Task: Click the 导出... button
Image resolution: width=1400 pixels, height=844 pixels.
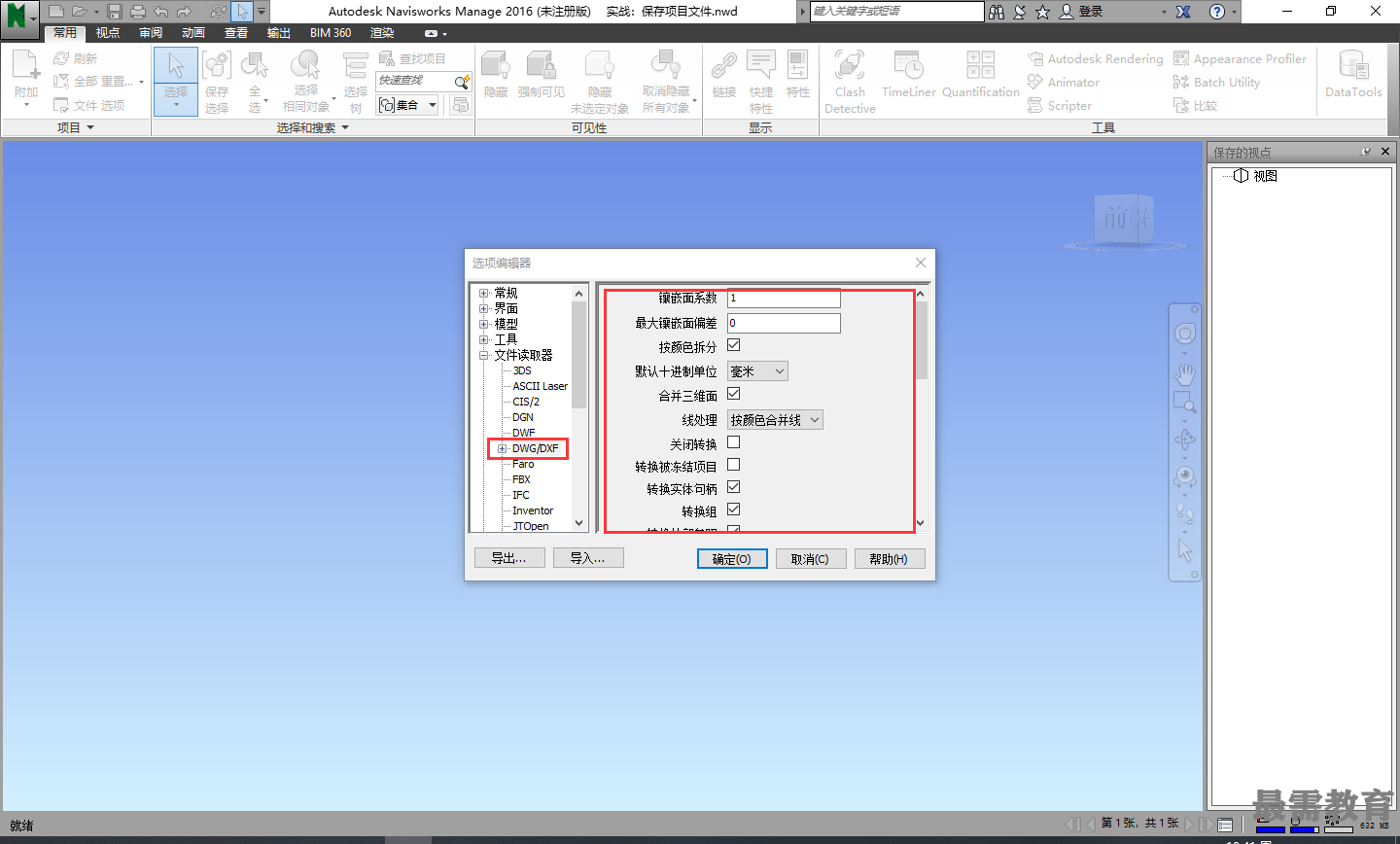Action: [509, 558]
